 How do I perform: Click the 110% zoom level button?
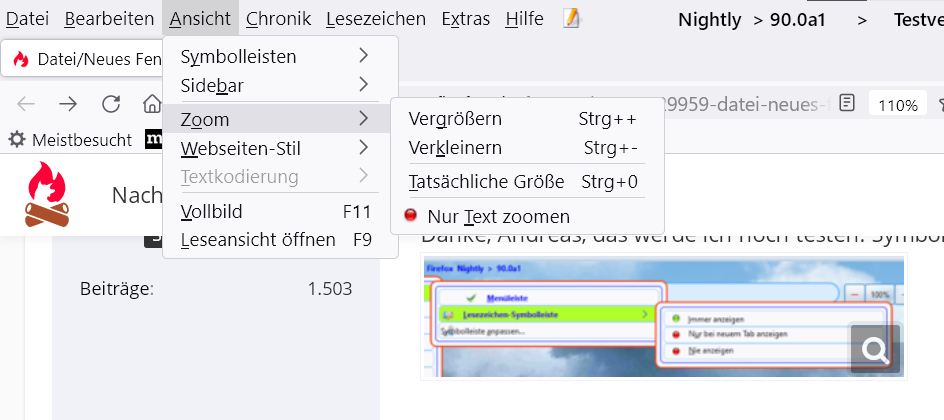point(897,104)
